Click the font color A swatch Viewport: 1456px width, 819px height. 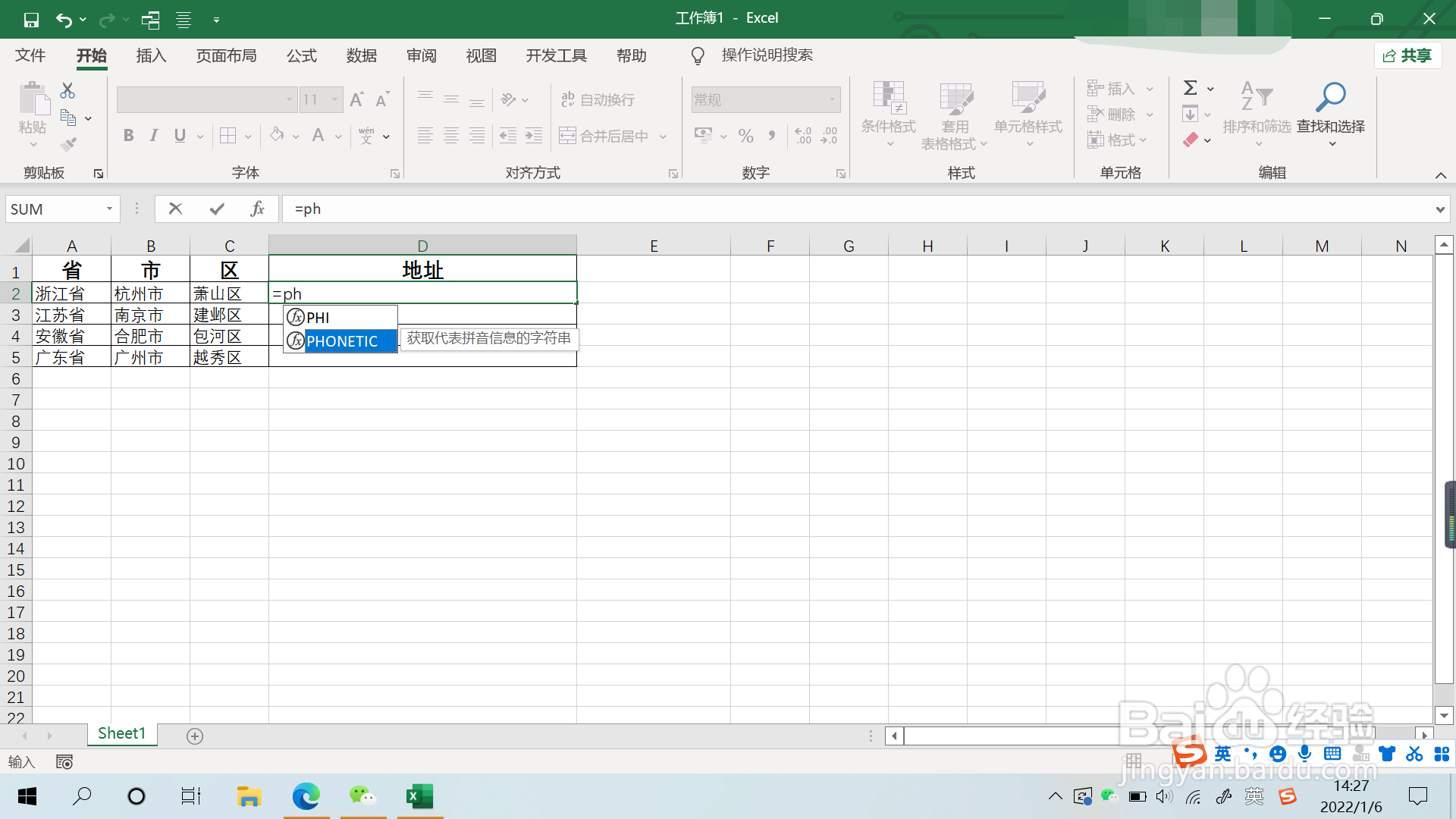(x=318, y=136)
